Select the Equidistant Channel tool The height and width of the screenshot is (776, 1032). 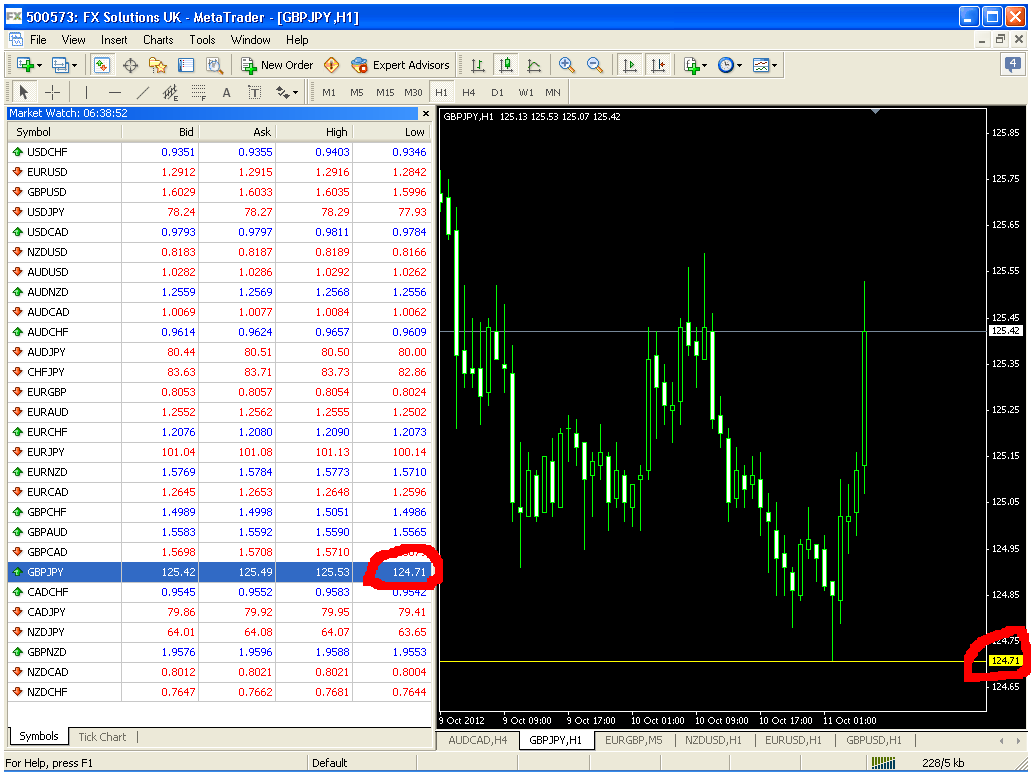(x=170, y=93)
